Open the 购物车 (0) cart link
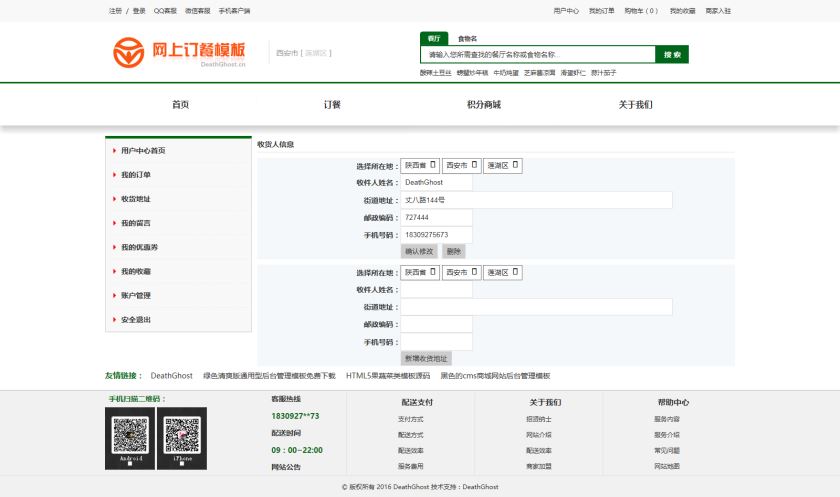Image resolution: width=840 pixels, height=497 pixels. (641, 11)
